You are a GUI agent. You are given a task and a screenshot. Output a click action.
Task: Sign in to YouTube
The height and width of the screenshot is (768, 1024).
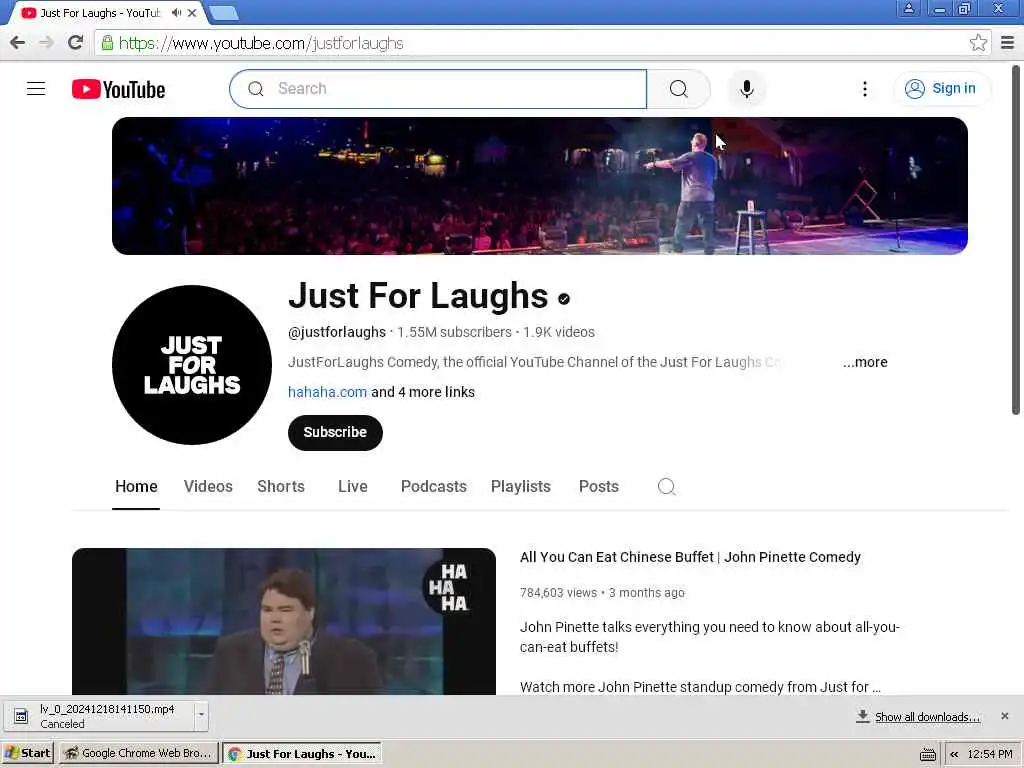pyautogui.click(x=941, y=88)
